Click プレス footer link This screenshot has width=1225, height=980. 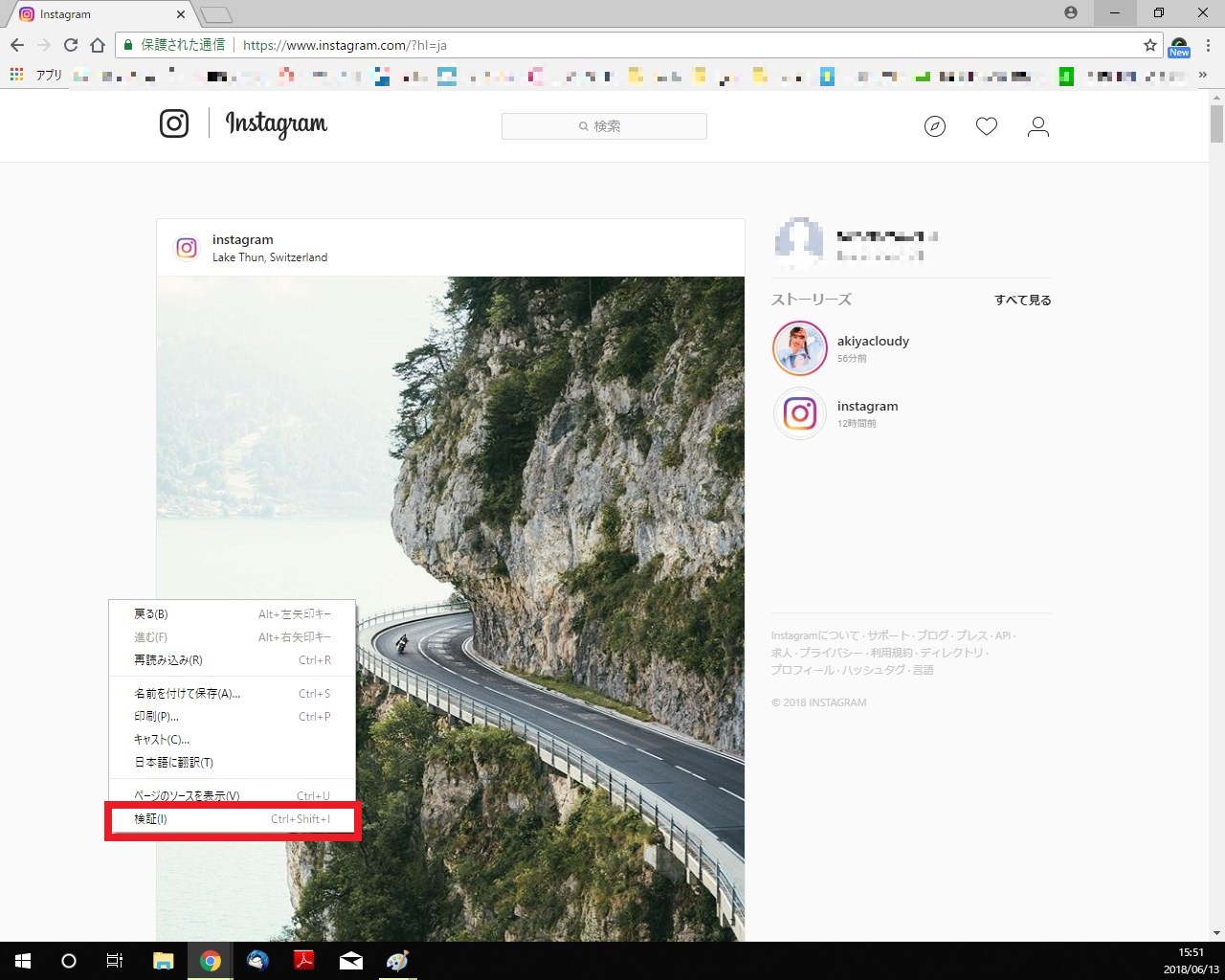(971, 635)
